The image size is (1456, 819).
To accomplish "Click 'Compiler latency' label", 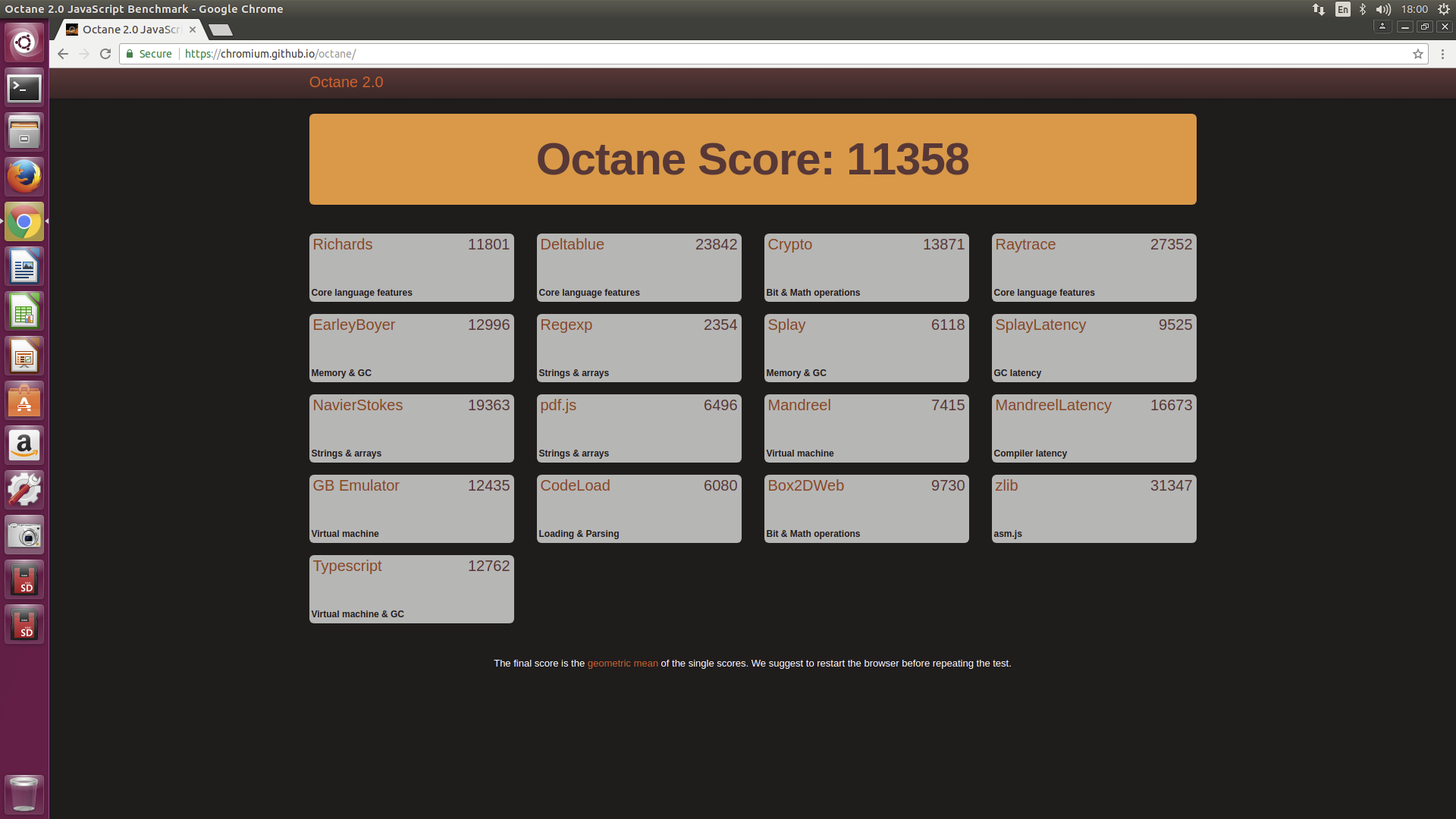I will pyautogui.click(x=1030, y=453).
